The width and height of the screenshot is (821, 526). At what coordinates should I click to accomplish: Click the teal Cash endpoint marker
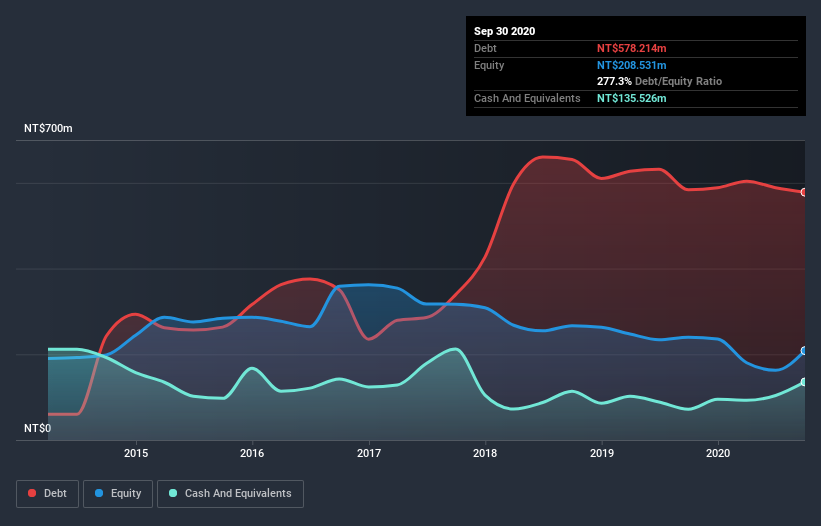(804, 382)
